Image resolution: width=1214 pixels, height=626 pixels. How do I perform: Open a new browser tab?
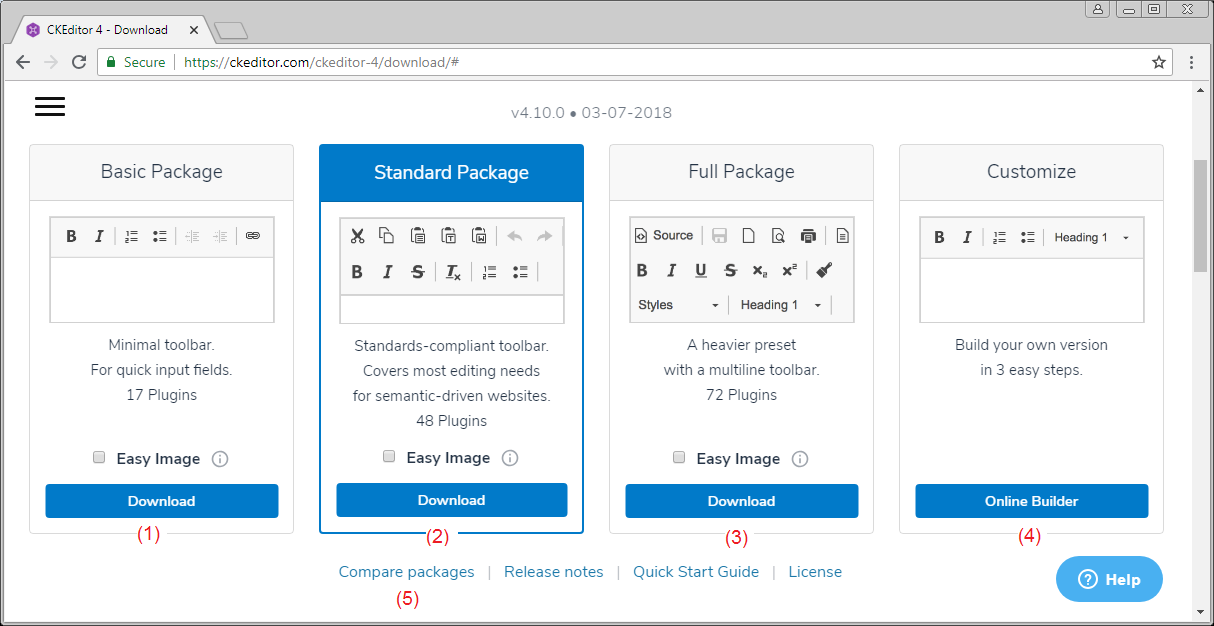(x=231, y=30)
